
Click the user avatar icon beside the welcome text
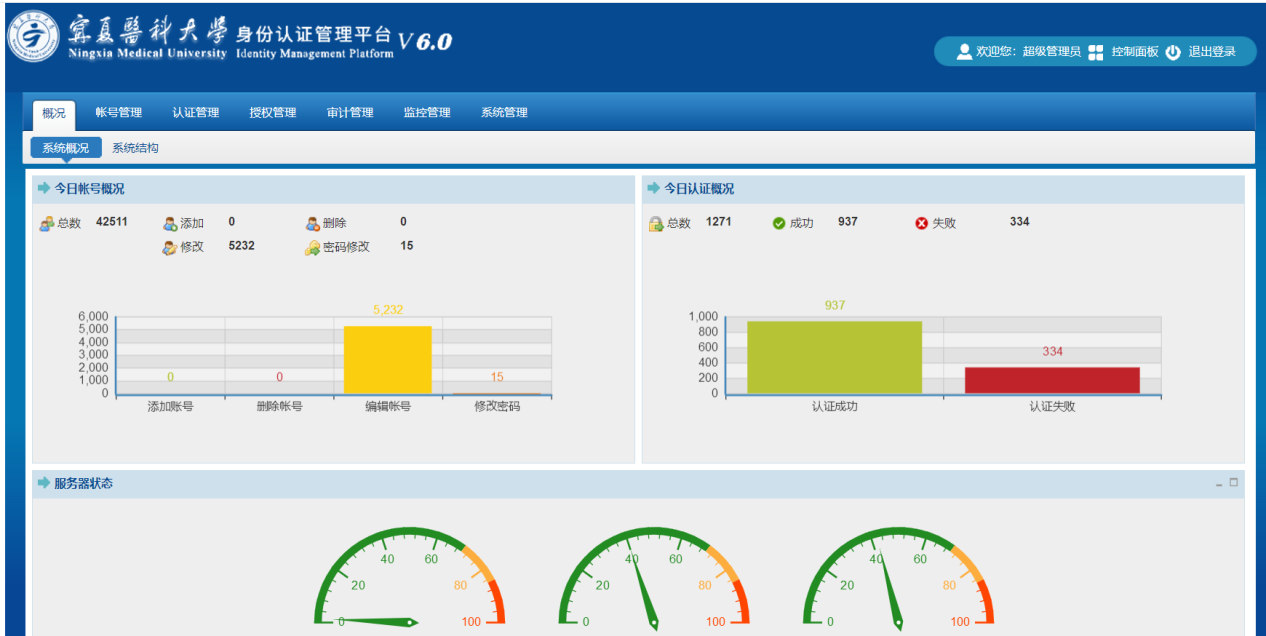click(x=964, y=52)
